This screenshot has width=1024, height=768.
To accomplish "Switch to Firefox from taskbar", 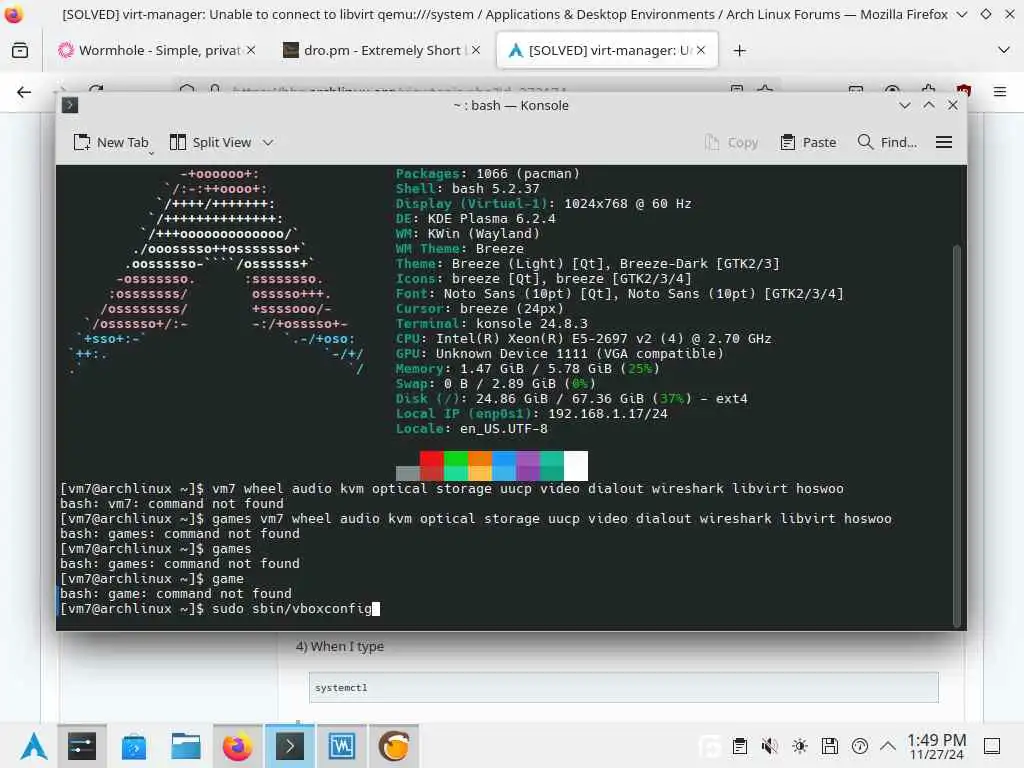I will click(x=237, y=746).
